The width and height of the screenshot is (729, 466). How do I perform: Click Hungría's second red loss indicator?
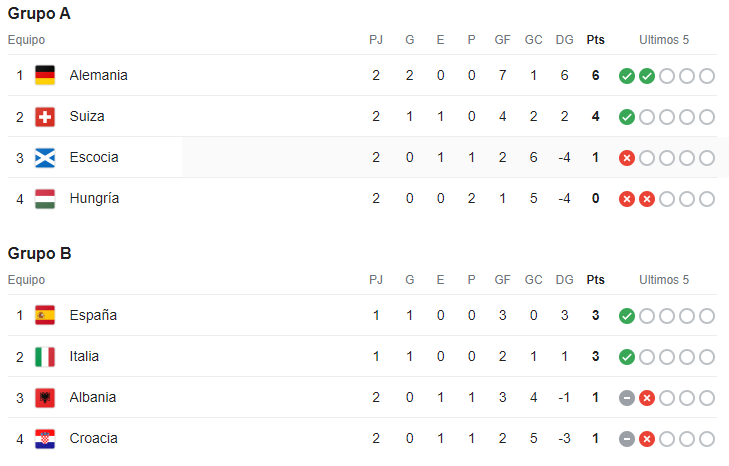[647, 199]
